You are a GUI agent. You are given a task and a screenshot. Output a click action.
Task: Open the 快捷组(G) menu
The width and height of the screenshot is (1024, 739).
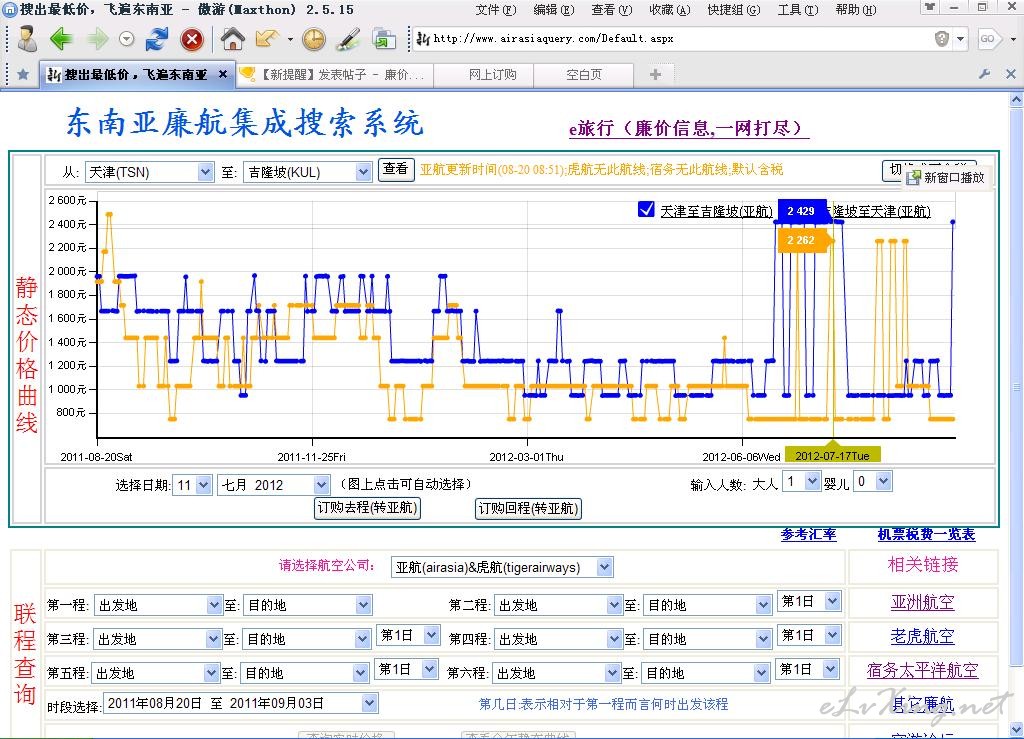click(733, 10)
